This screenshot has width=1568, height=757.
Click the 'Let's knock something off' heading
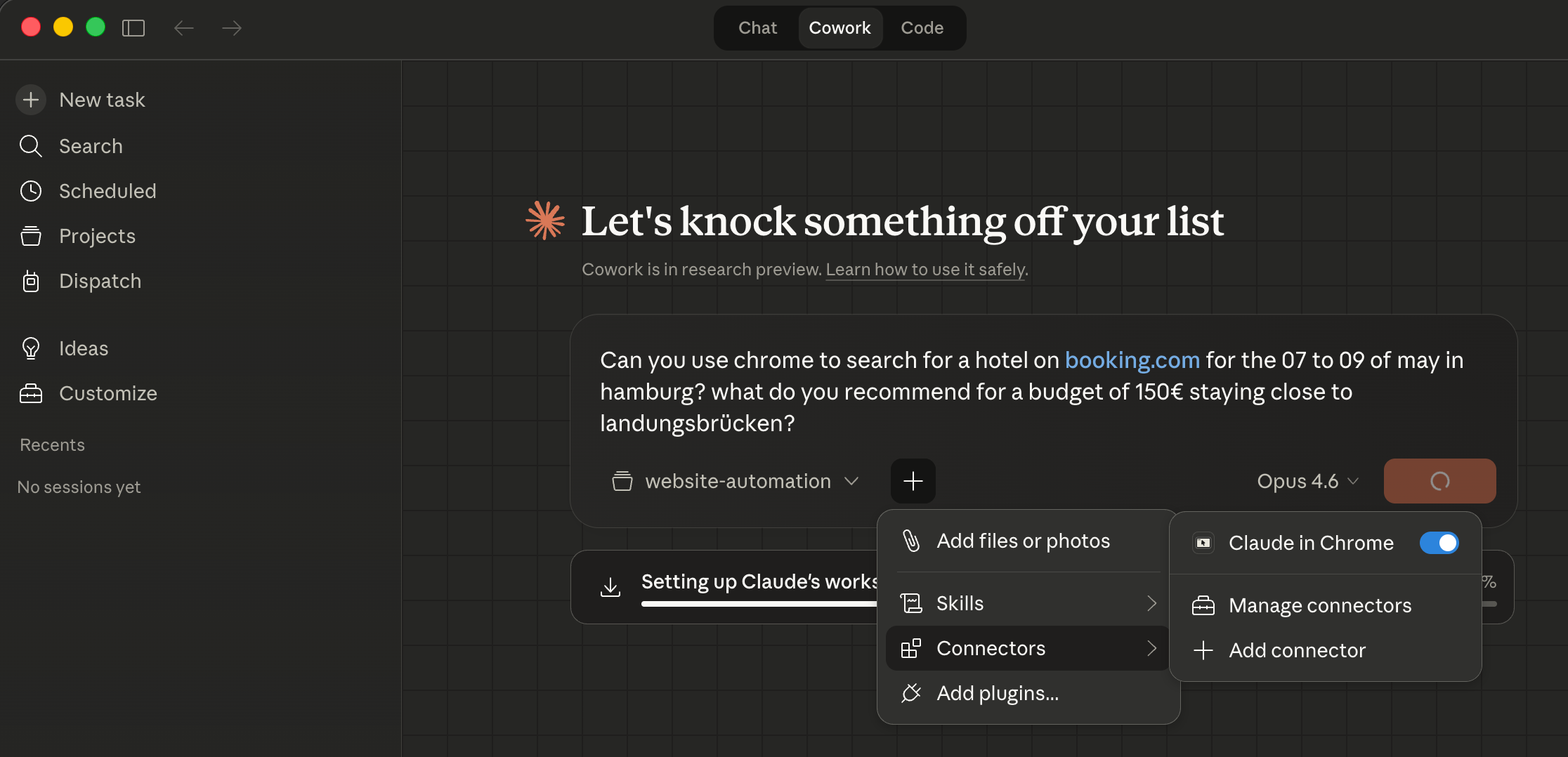click(x=903, y=221)
